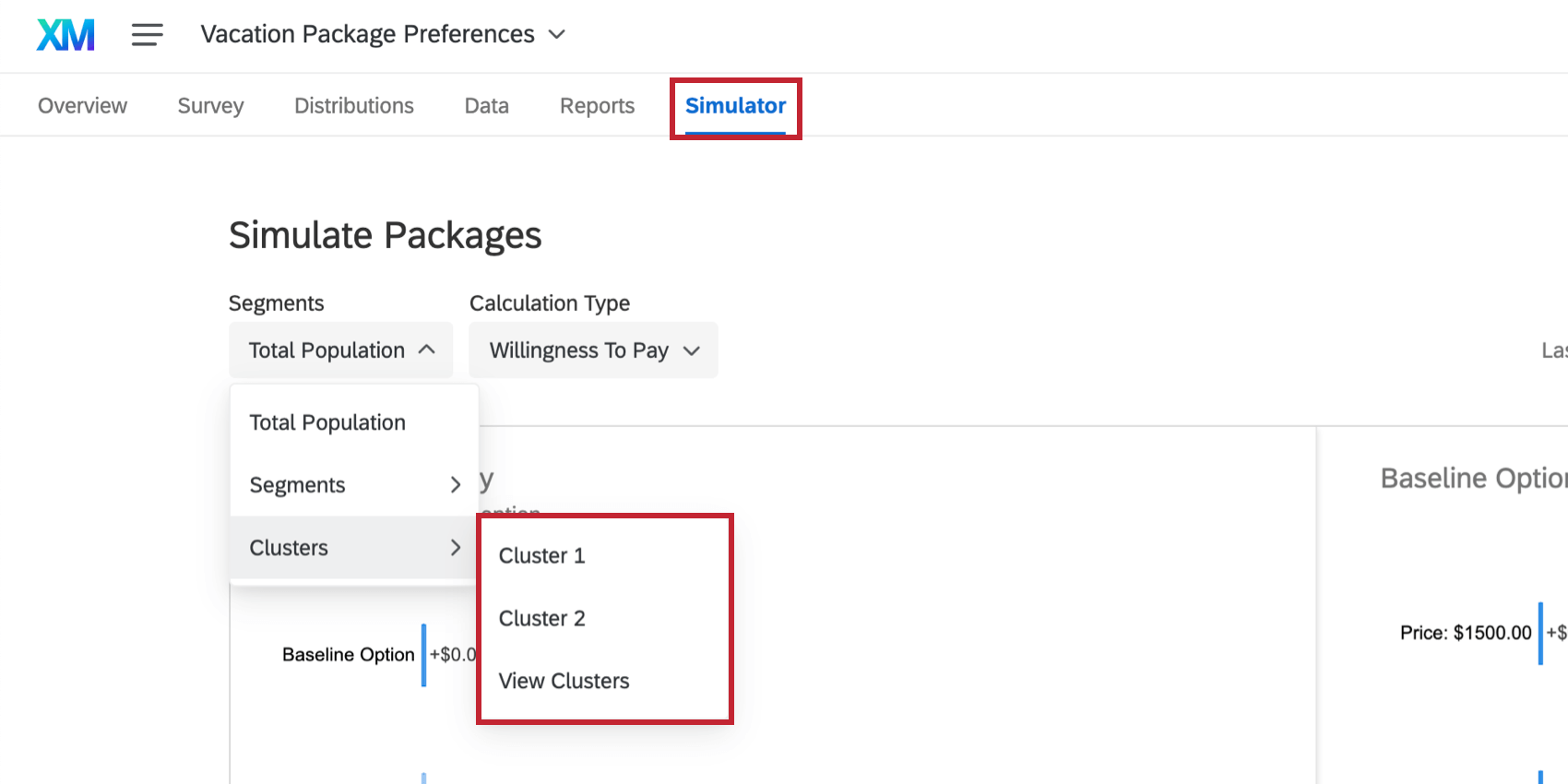Open the Willingness To Pay calculation type dropdown
This screenshot has height=784, width=1568.
pos(592,350)
